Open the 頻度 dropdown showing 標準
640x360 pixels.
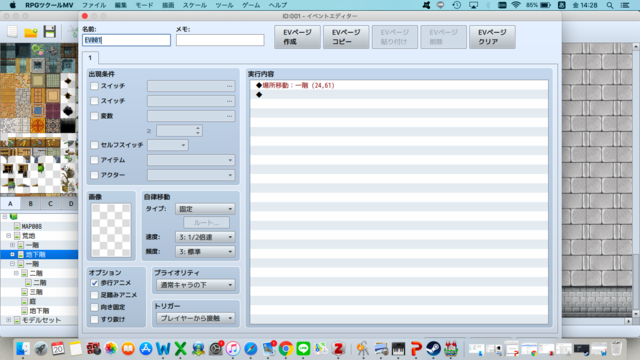pos(205,252)
